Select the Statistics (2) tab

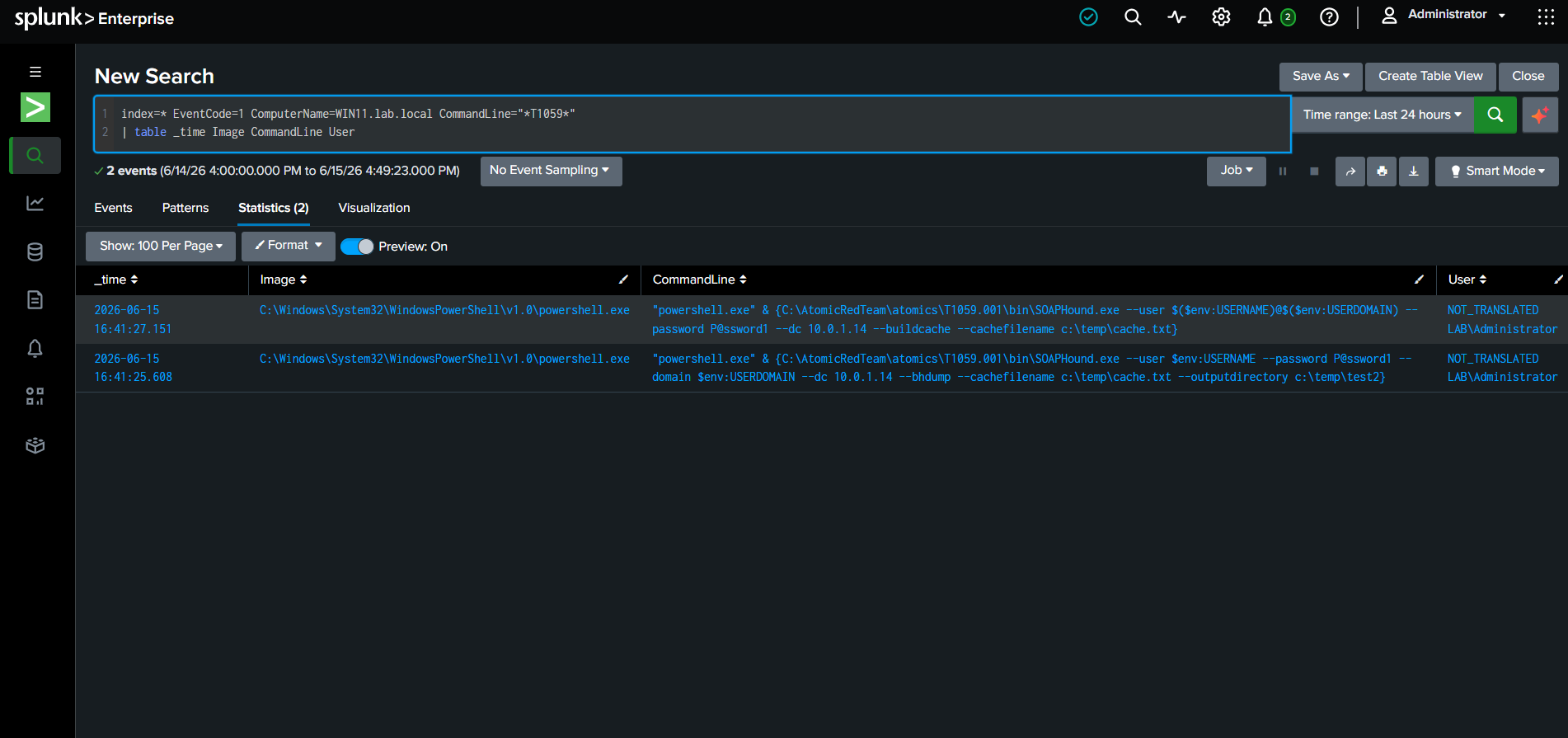click(274, 208)
